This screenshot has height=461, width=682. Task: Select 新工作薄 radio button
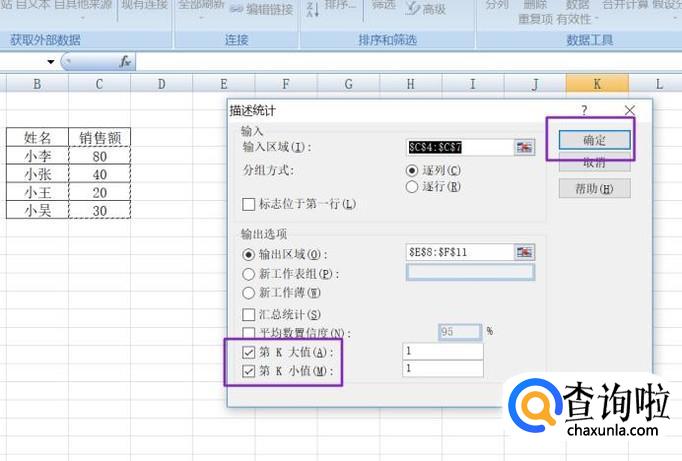(x=249, y=292)
